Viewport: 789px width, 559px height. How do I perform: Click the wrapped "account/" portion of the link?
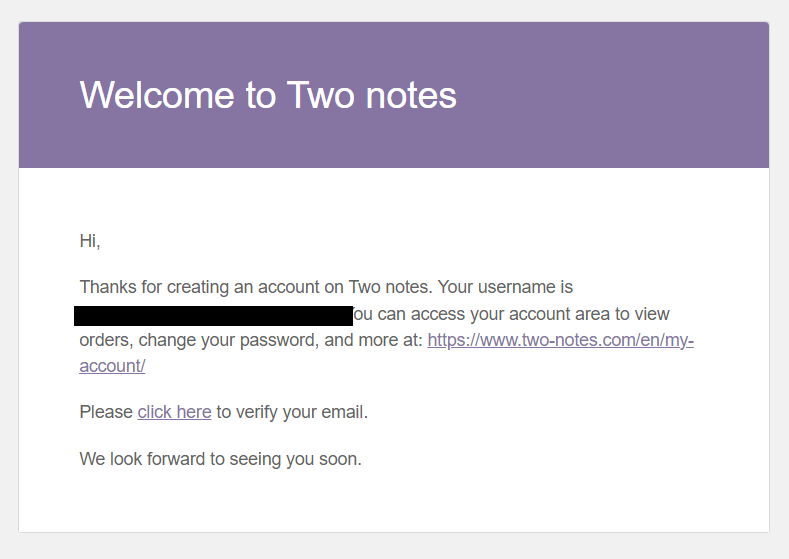(112, 366)
